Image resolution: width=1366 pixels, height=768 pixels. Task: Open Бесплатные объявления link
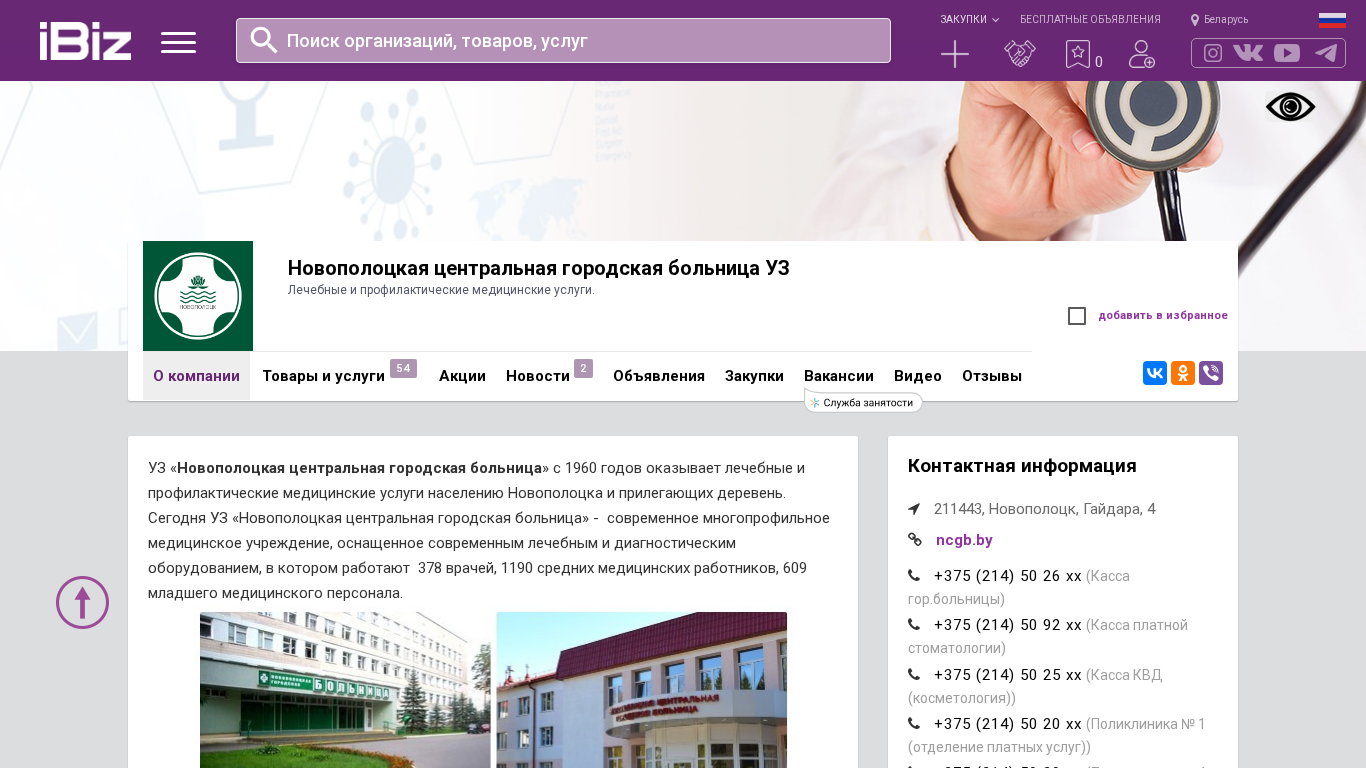(1090, 20)
